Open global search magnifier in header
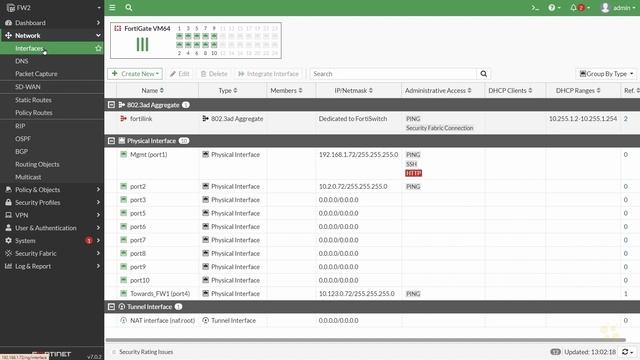The image size is (640, 360). [129, 7]
